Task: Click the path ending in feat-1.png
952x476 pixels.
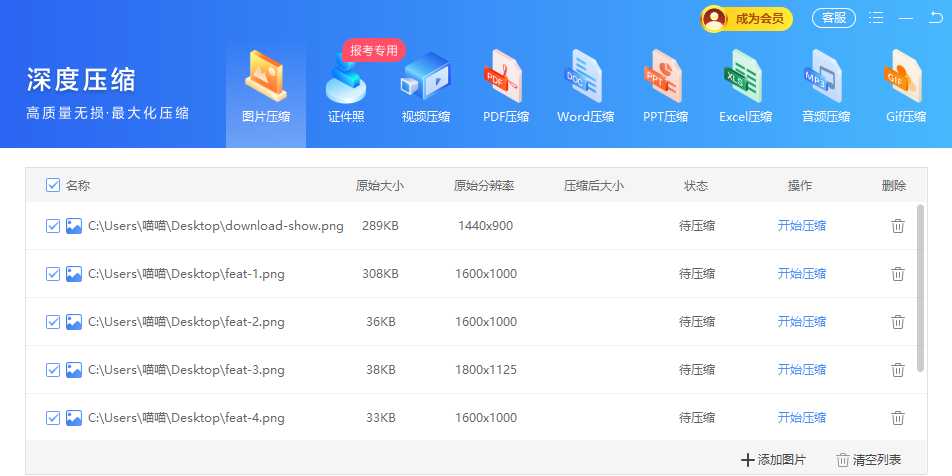Action: point(186,274)
